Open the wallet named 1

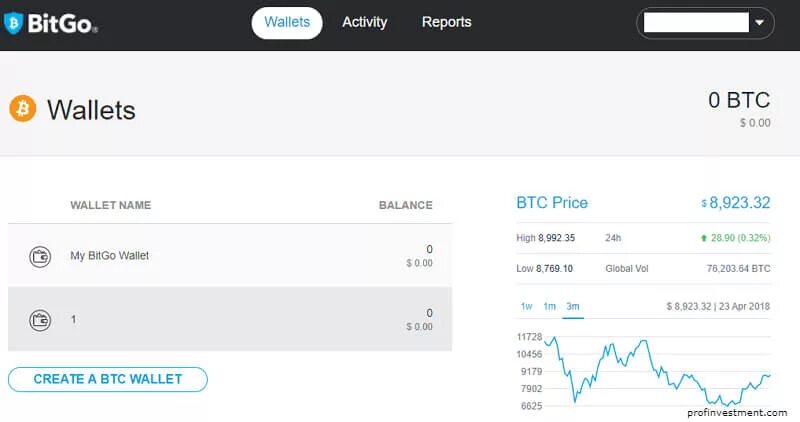click(73, 320)
